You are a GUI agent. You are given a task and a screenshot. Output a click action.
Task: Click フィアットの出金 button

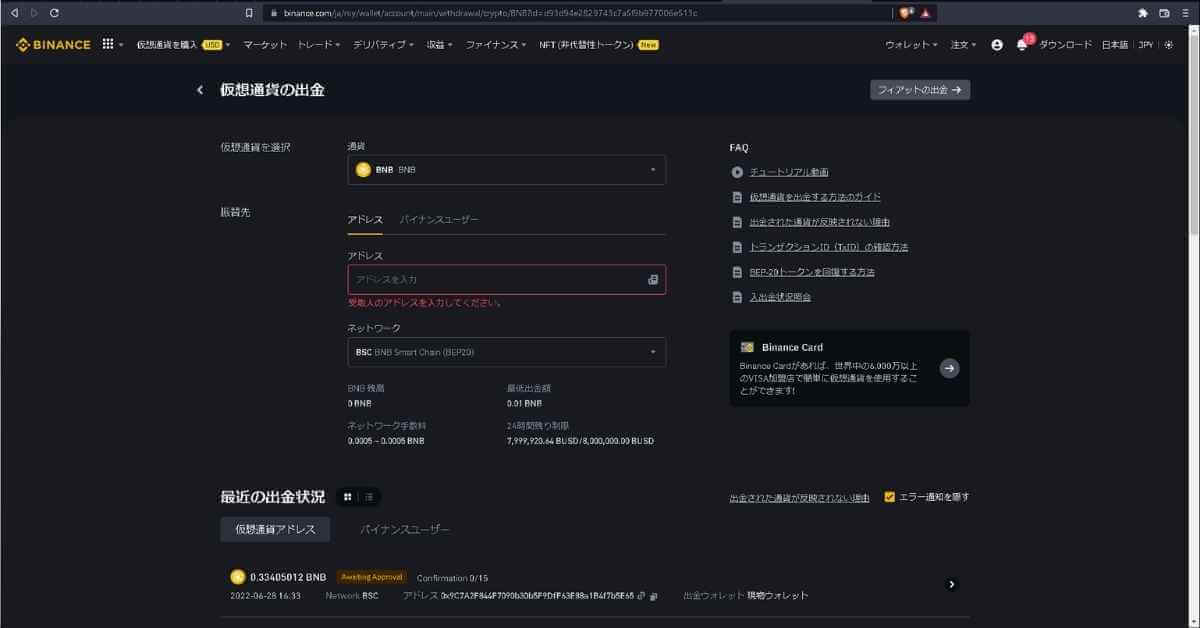click(920, 90)
